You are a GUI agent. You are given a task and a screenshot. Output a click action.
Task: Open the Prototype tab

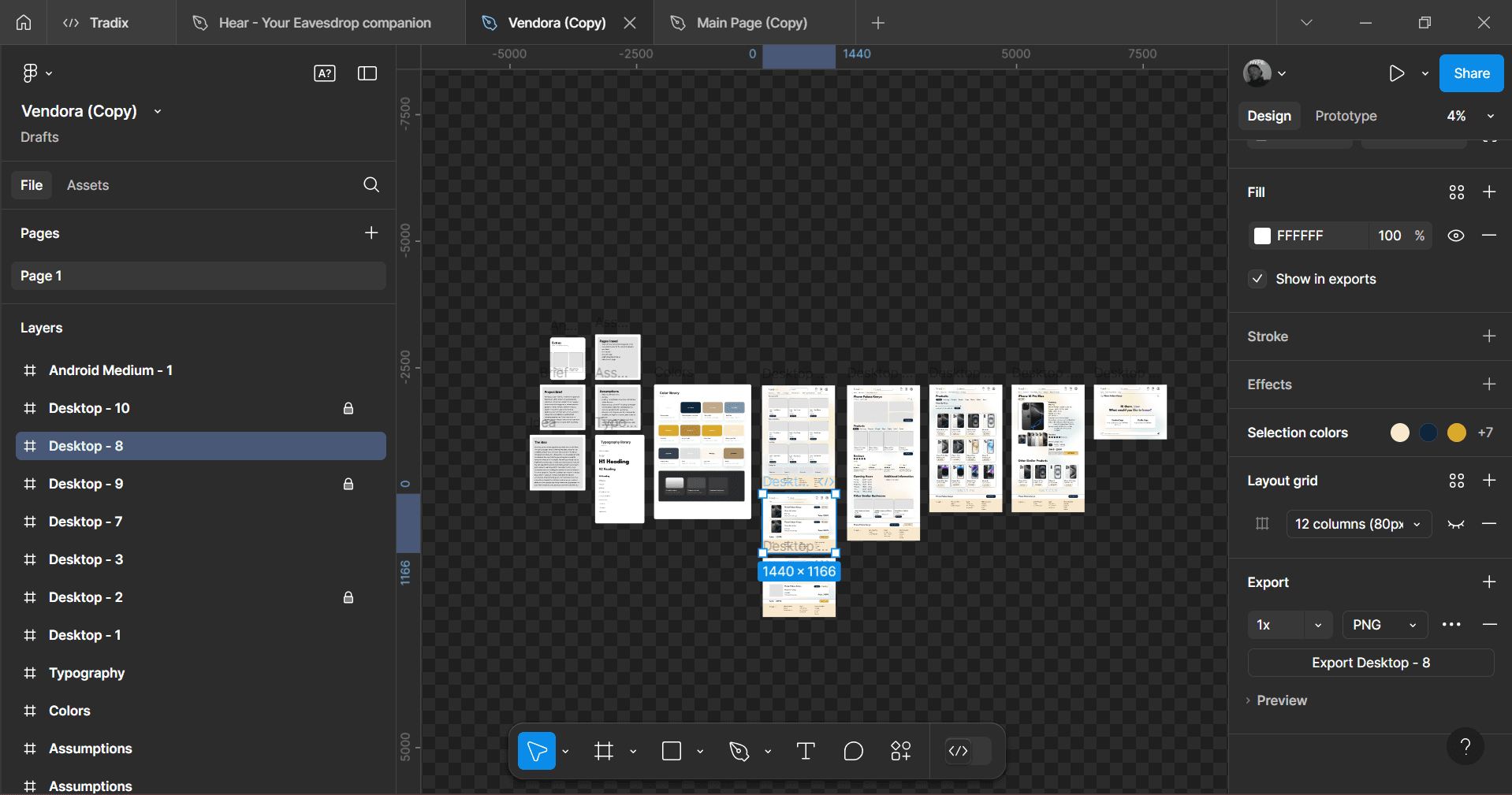coord(1346,116)
